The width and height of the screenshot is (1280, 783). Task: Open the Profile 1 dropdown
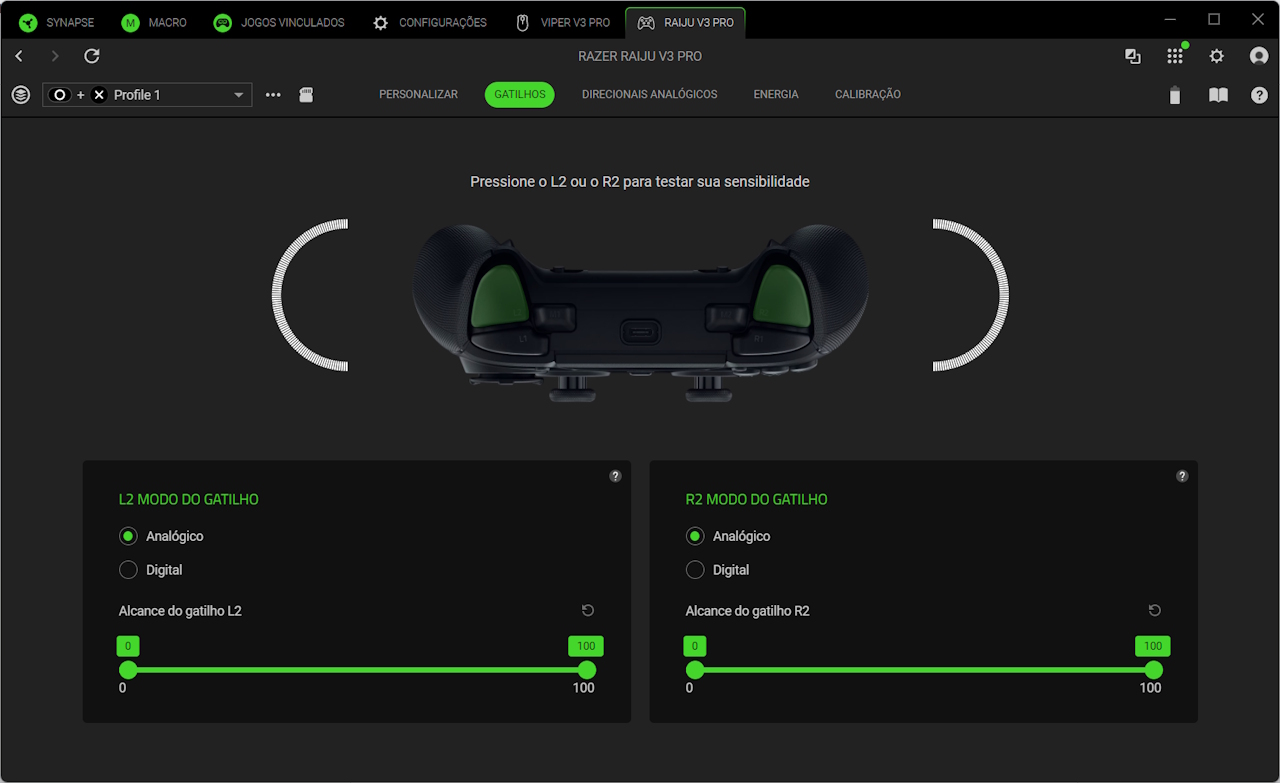(239, 94)
